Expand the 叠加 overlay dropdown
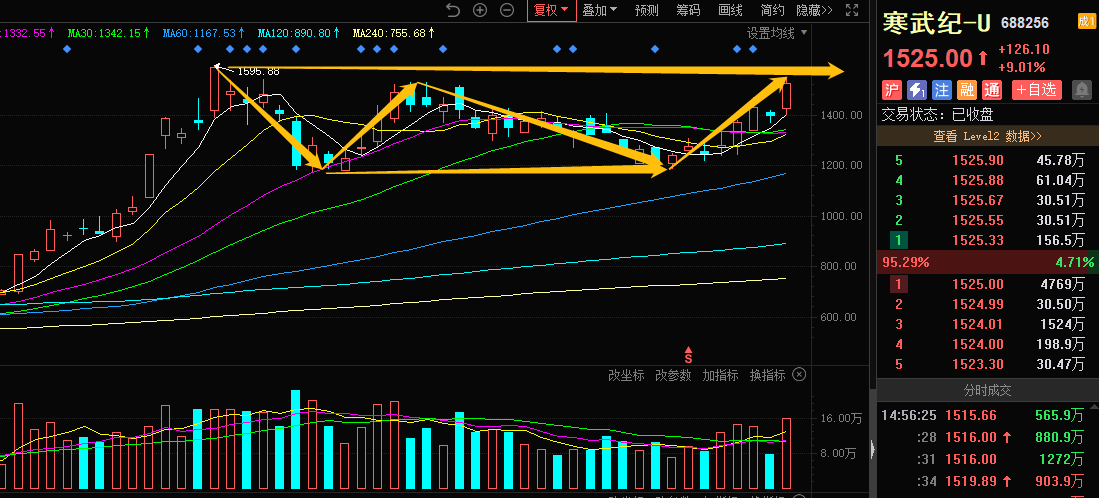The image size is (1099, 498). [600, 11]
